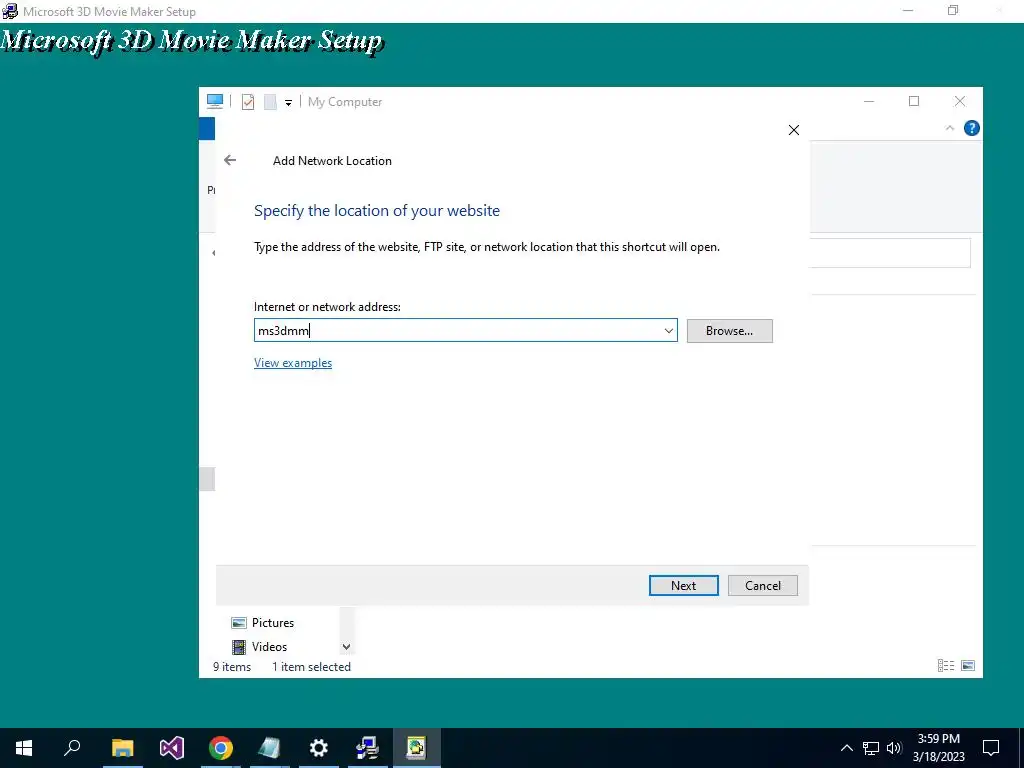Click the Explorer search box
1024x768 pixels.
890,253
